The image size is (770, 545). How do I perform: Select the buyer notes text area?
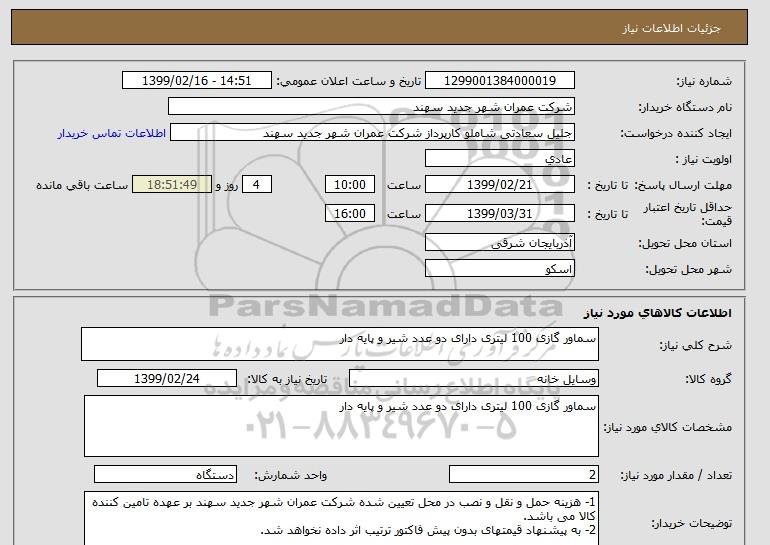coord(341,518)
